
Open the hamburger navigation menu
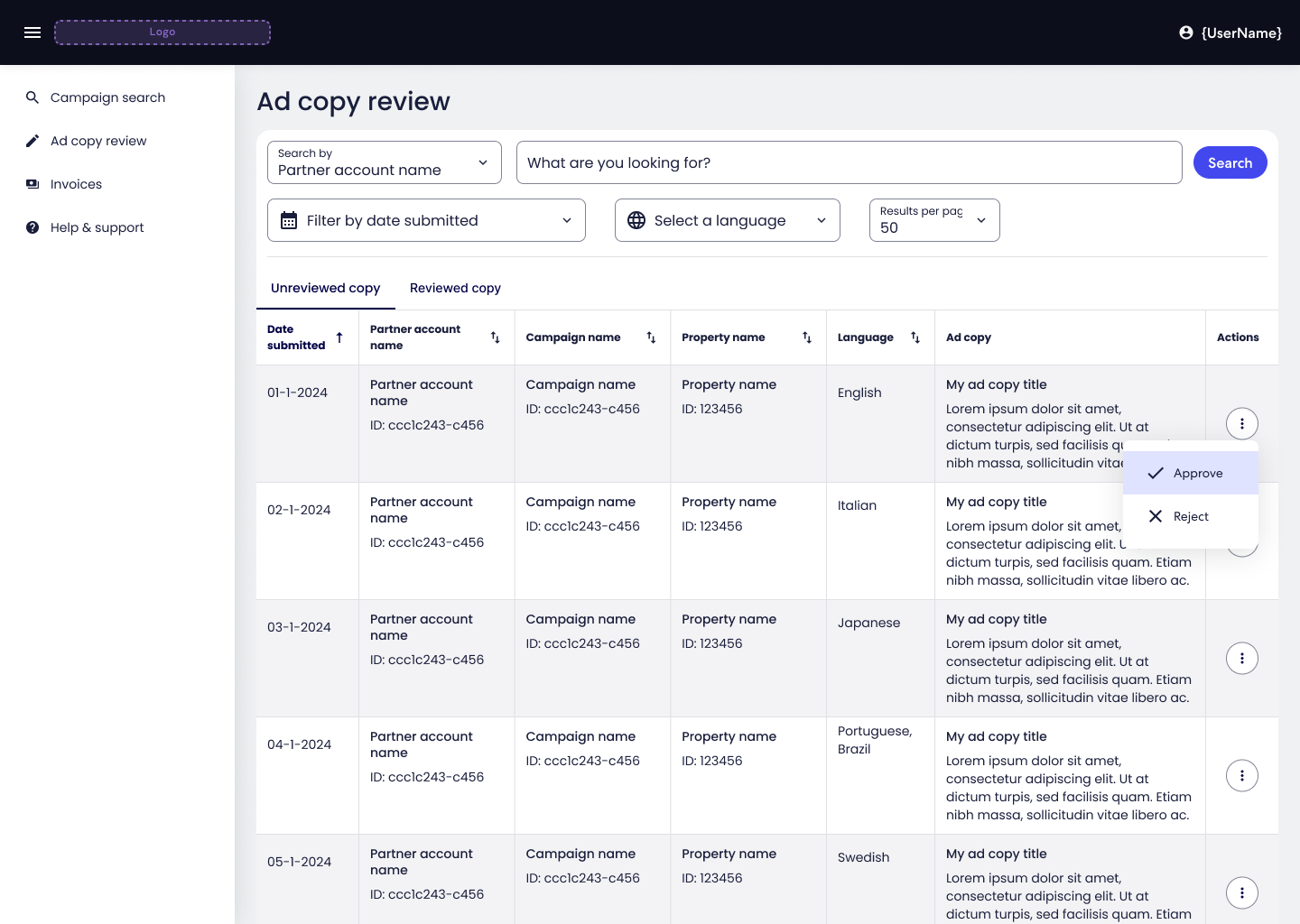coord(32,32)
